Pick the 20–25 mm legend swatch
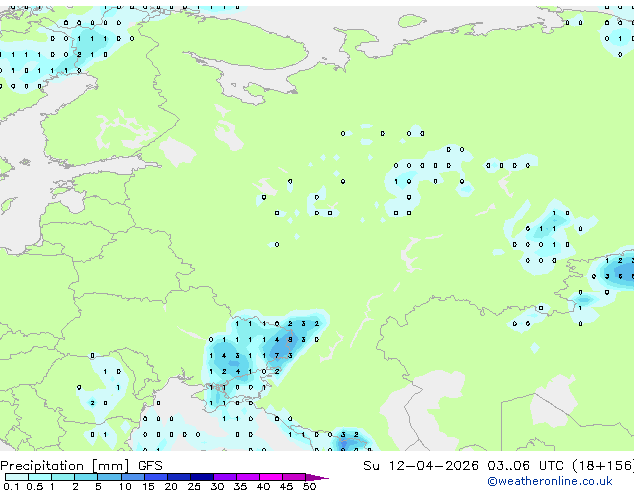Image resolution: width=634 pixels, height=490 pixels. coord(179,477)
